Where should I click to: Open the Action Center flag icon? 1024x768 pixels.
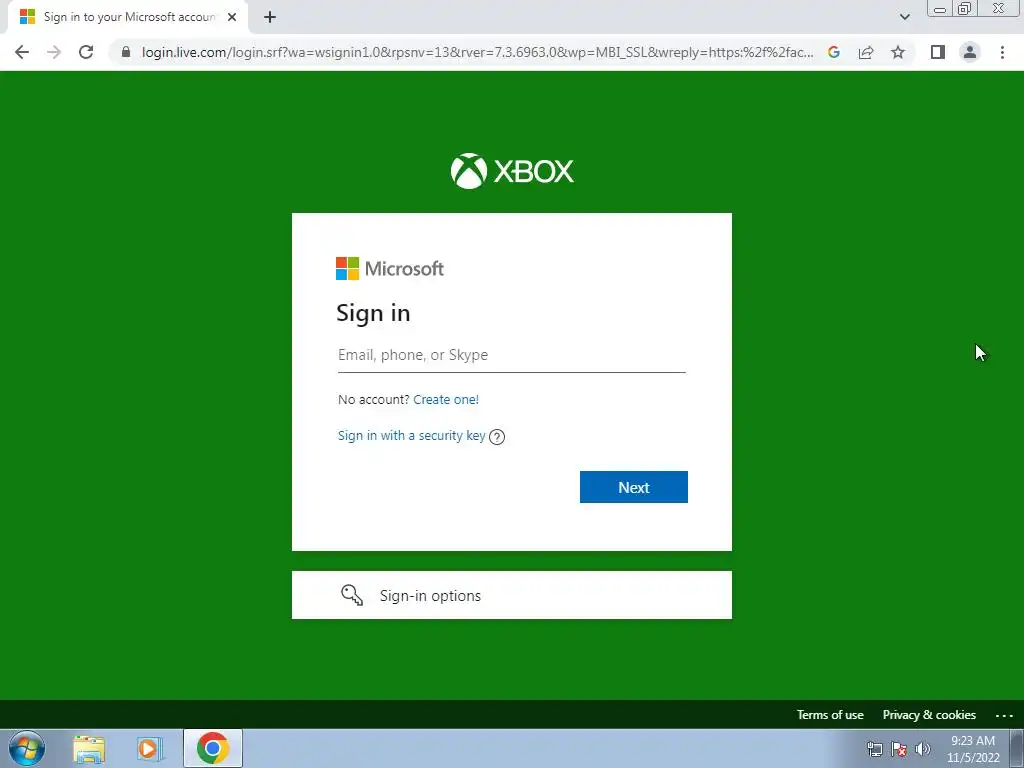click(899, 749)
